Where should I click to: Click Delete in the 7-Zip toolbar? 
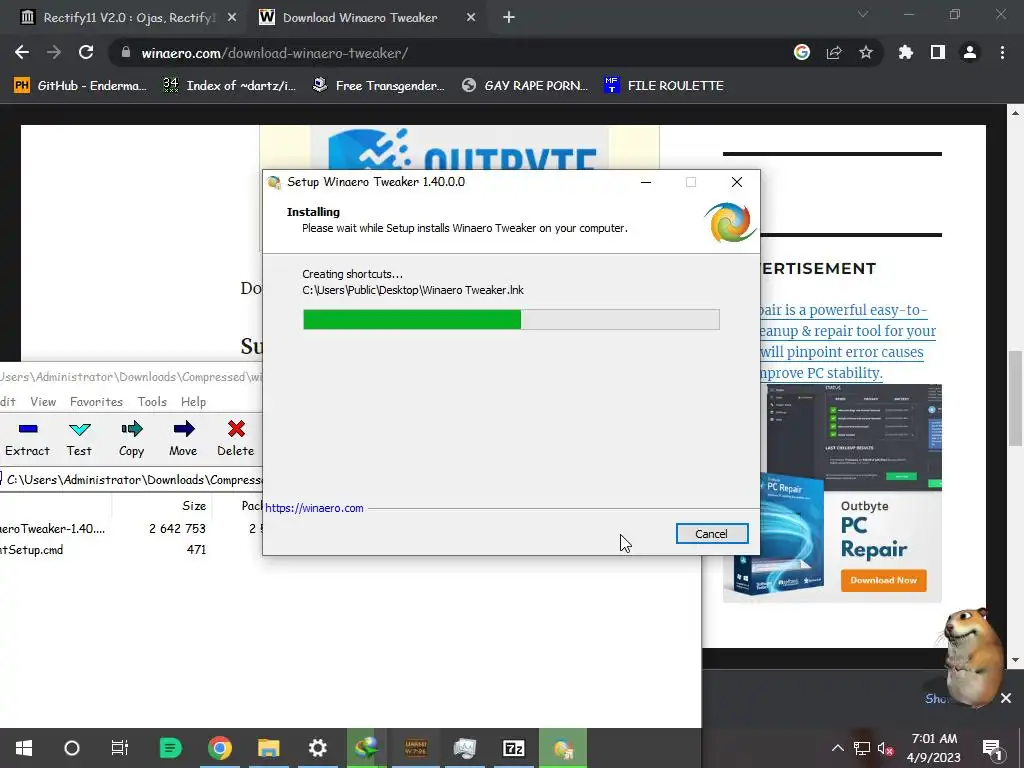tap(236, 438)
